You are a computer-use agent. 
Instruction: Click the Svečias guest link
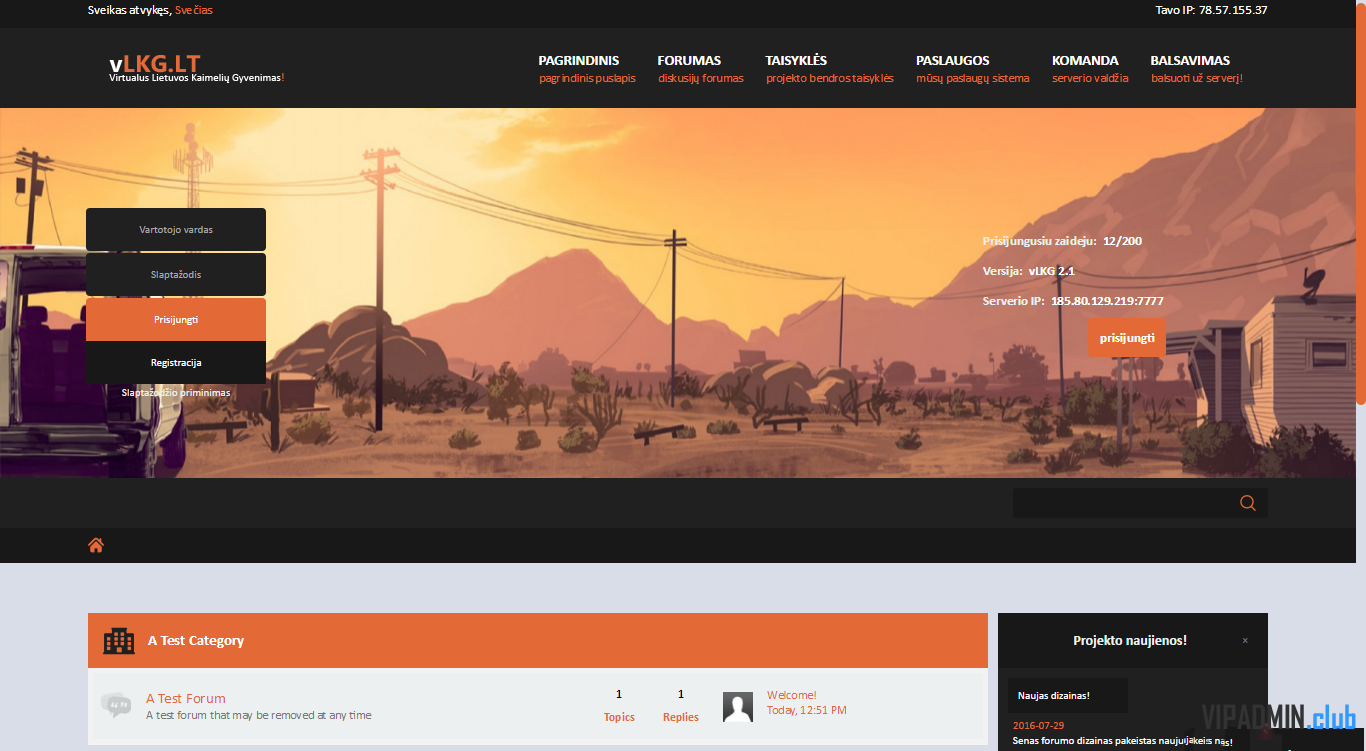tap(194, 10)
